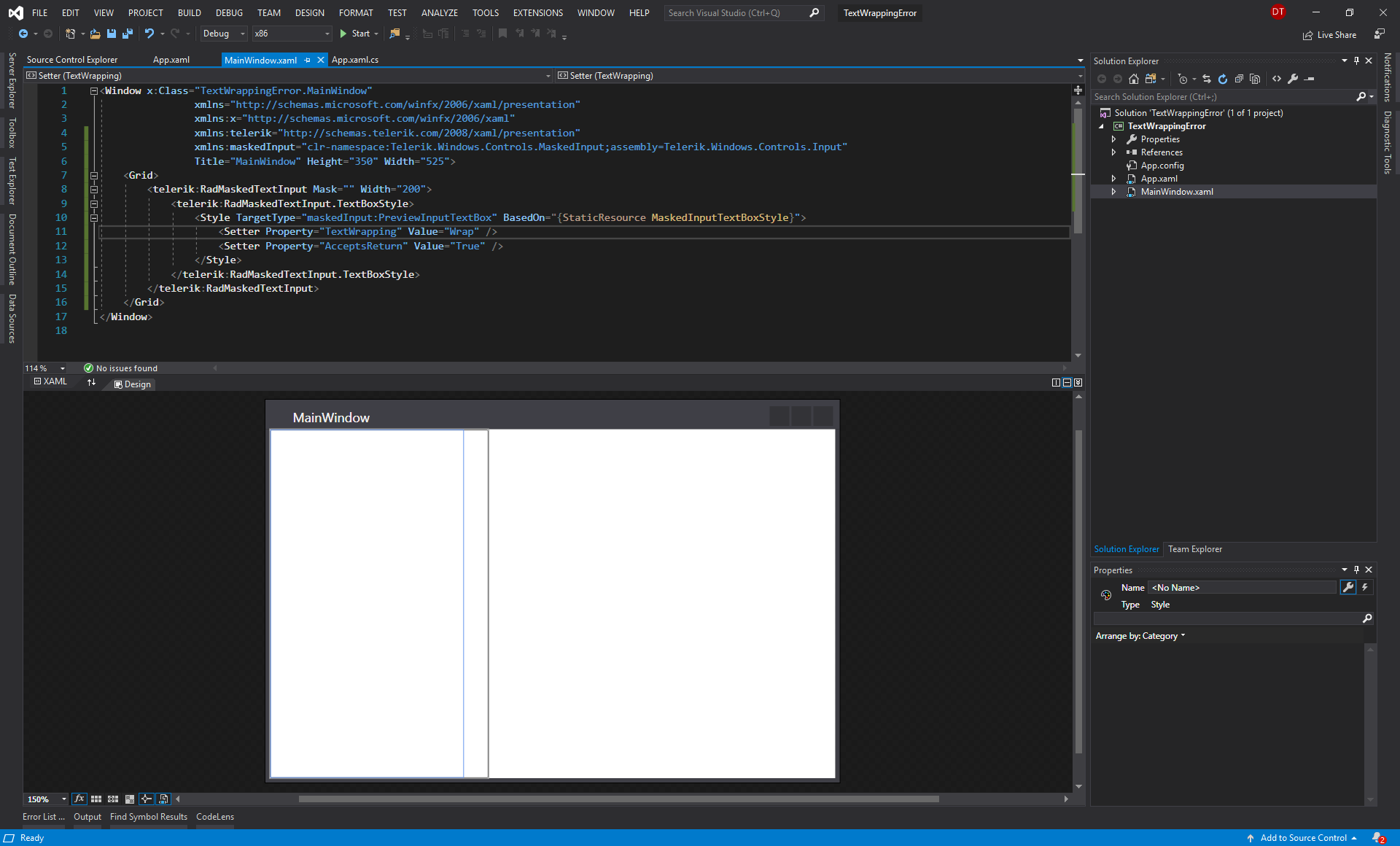
Task: Click the Solution Explorer Home icon
Action: pos(1133,79)
